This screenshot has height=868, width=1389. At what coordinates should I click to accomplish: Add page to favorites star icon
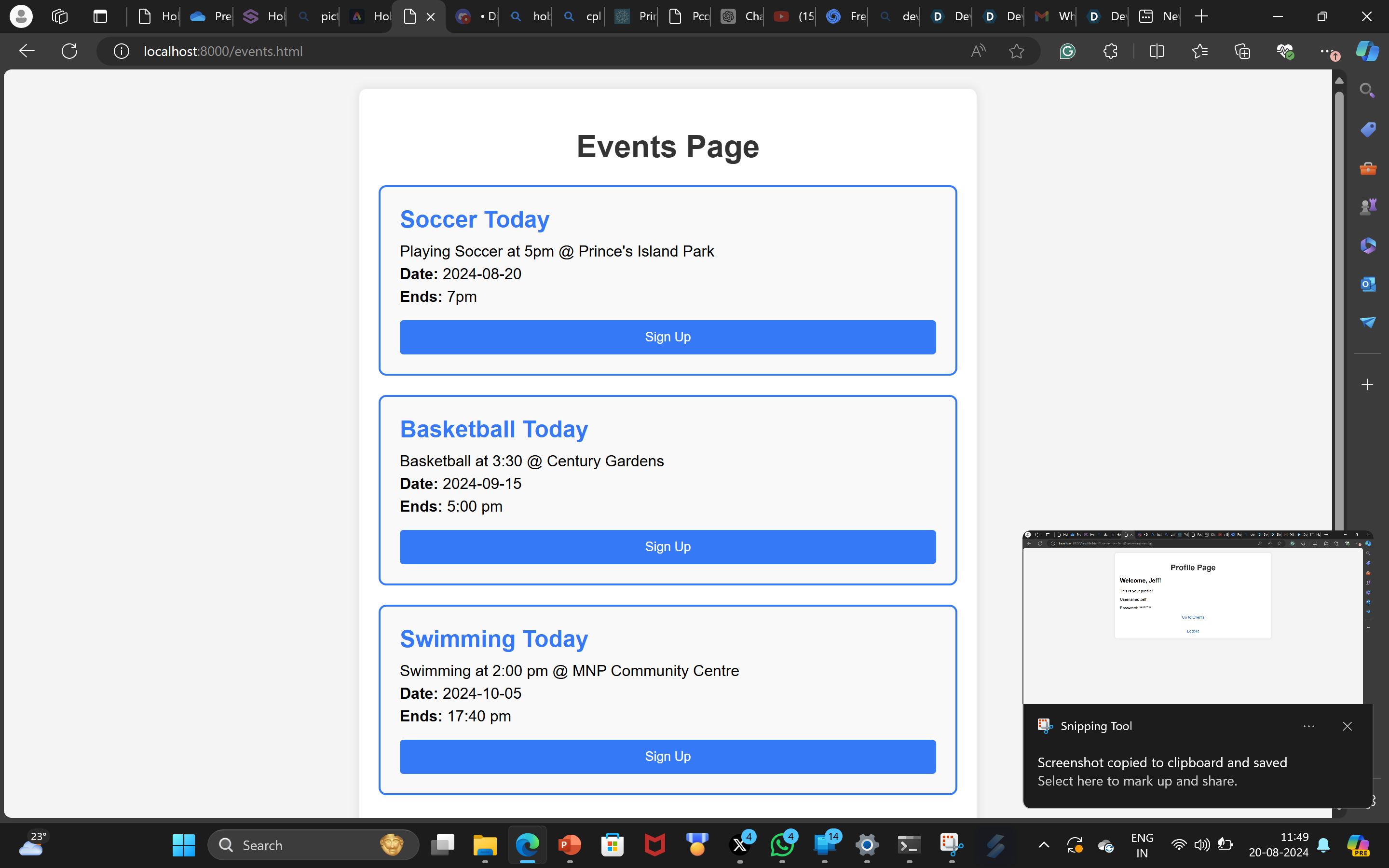click(x=1016, y=51)
